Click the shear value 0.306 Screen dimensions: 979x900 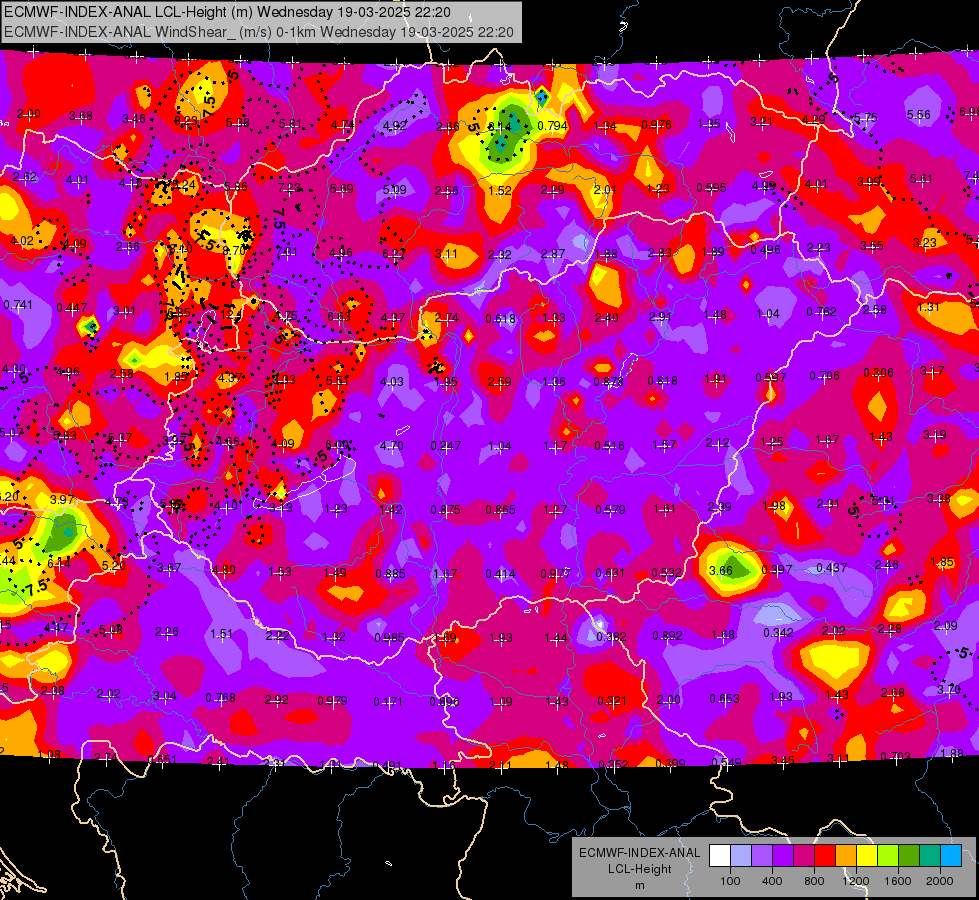point(878,372)
